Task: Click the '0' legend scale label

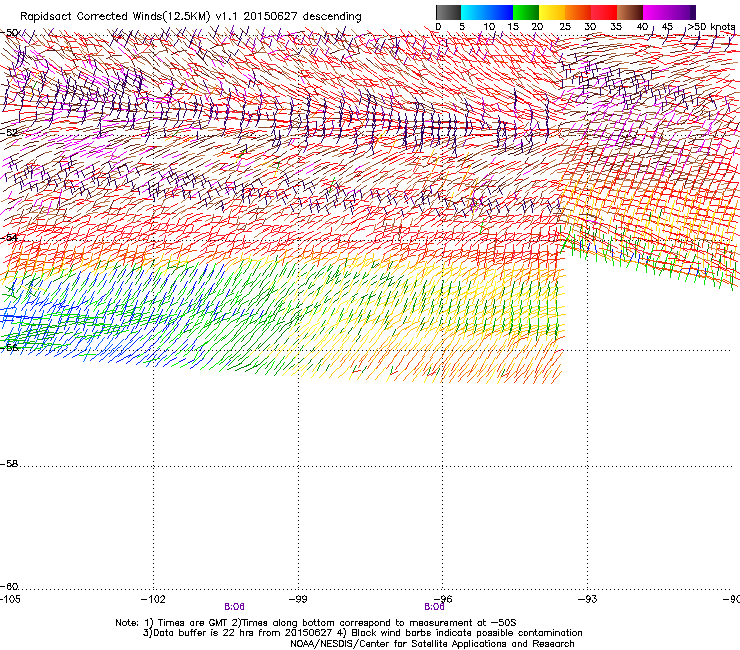Action: tap(438, 27)
